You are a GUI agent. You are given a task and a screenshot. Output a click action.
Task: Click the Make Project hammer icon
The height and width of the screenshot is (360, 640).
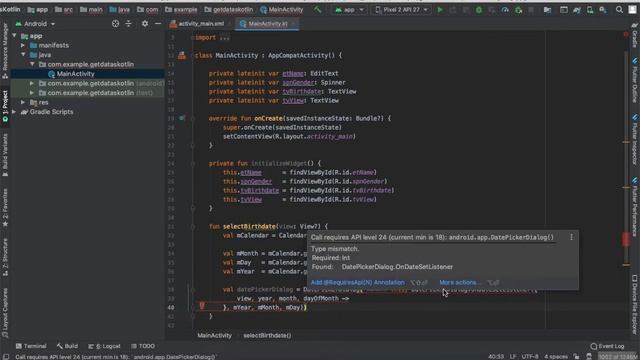tap(317, 9)
